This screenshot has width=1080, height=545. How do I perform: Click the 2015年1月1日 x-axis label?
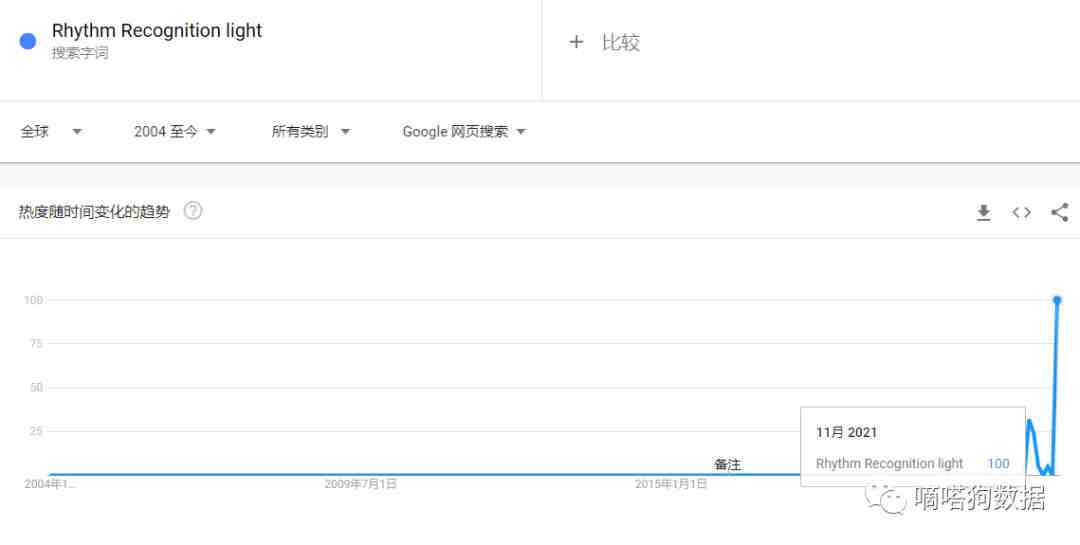click(x=671, y=484)
